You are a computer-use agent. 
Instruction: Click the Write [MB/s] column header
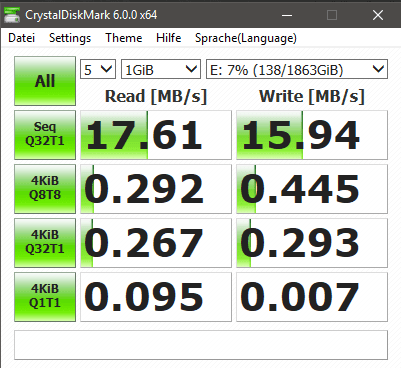(x=312, y=96)
